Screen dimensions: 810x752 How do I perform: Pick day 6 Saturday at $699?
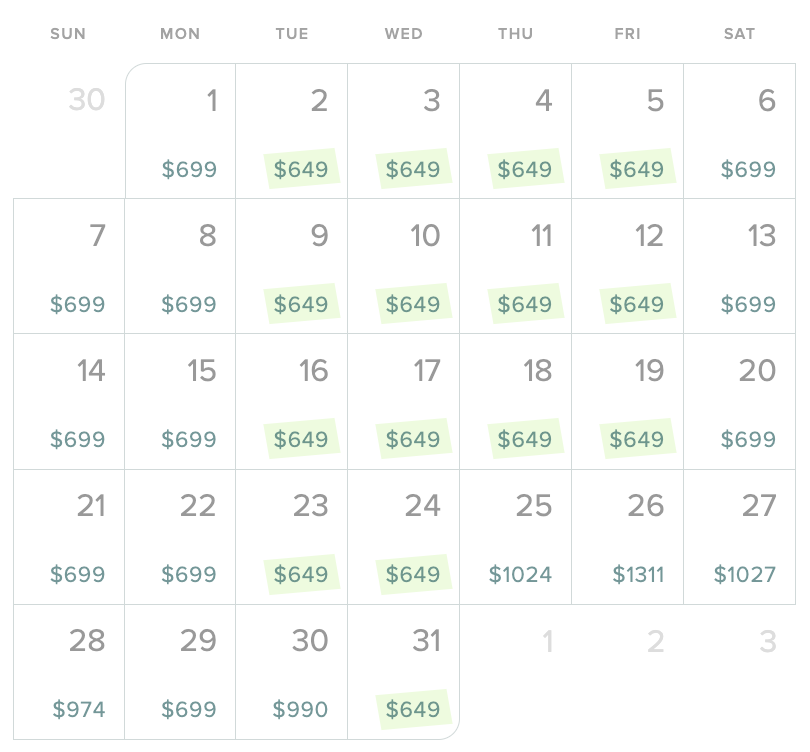point(740,132)
